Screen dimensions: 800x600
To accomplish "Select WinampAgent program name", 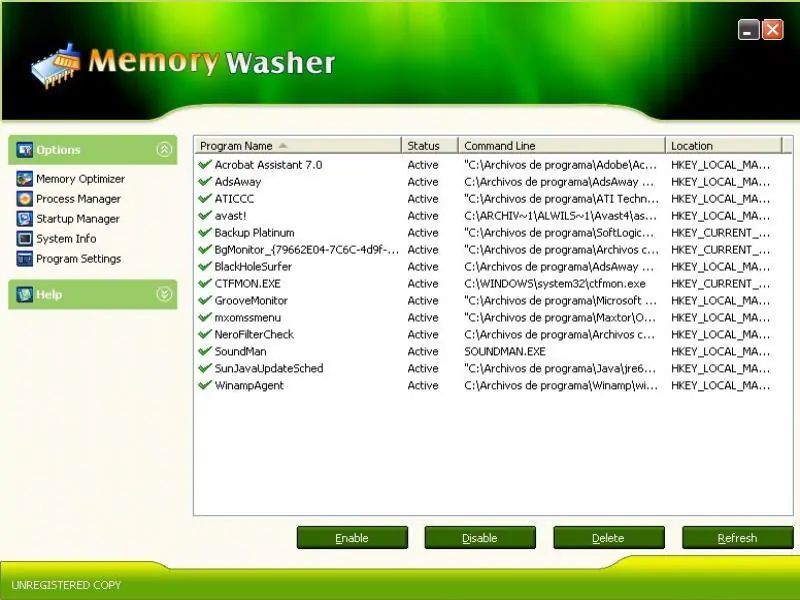I will [x=249, y=385].
